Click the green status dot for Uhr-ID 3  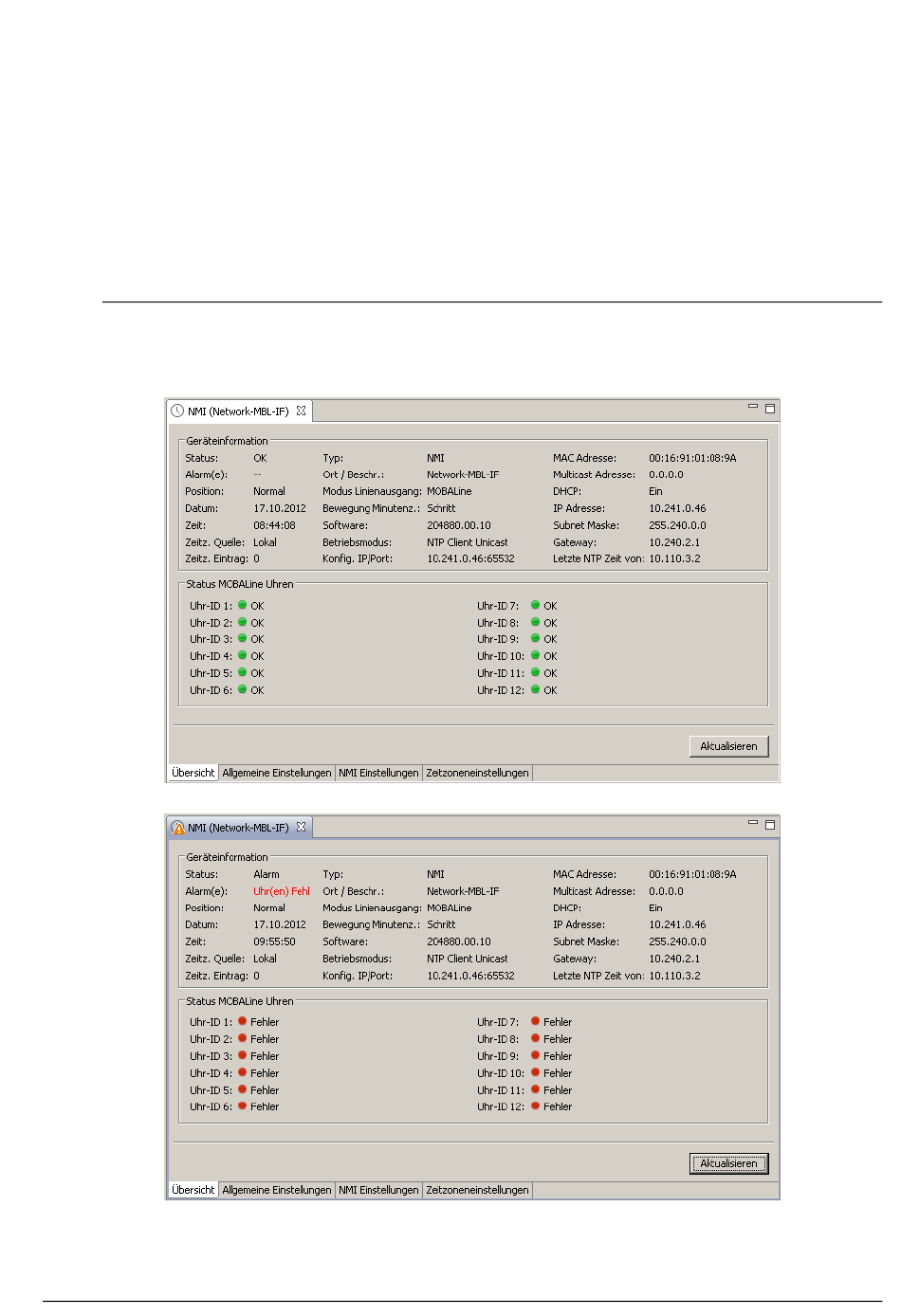[243, 638]
